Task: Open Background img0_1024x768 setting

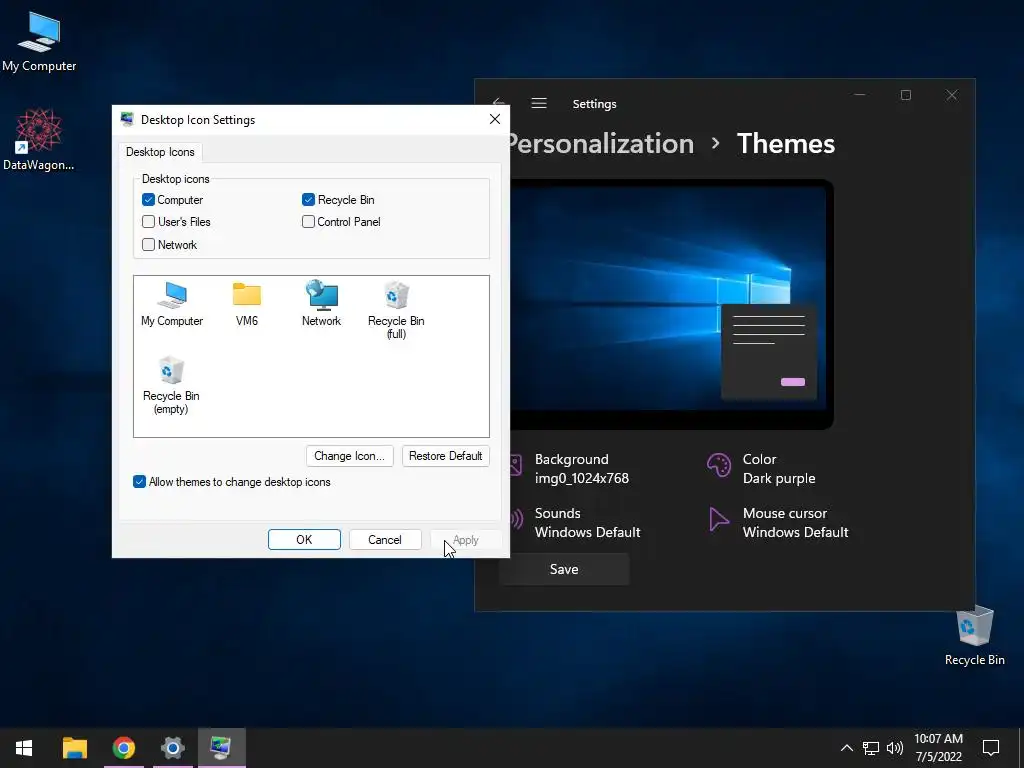Action: pyautogui.click(x=569, y=468)
